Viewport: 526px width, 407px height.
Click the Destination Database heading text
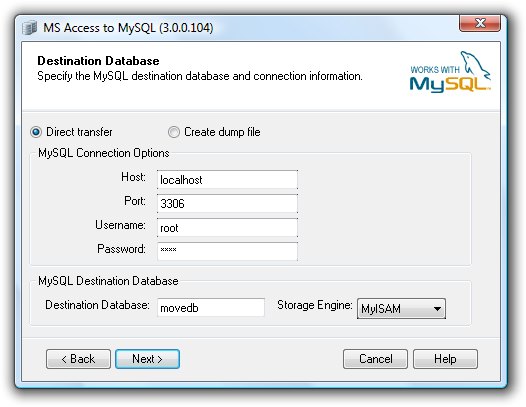98,61
